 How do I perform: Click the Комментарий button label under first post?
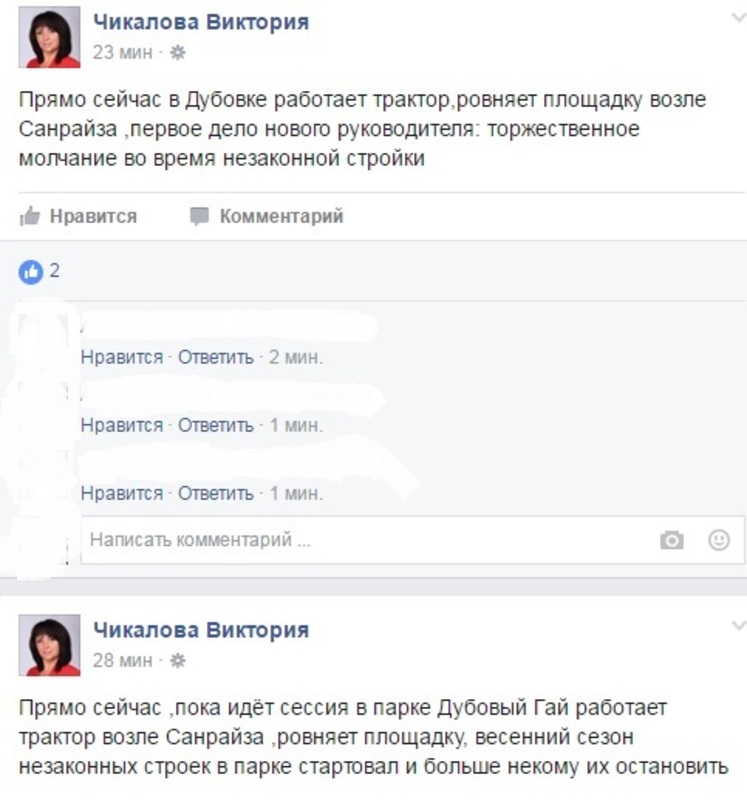click(x=282, y=216)
